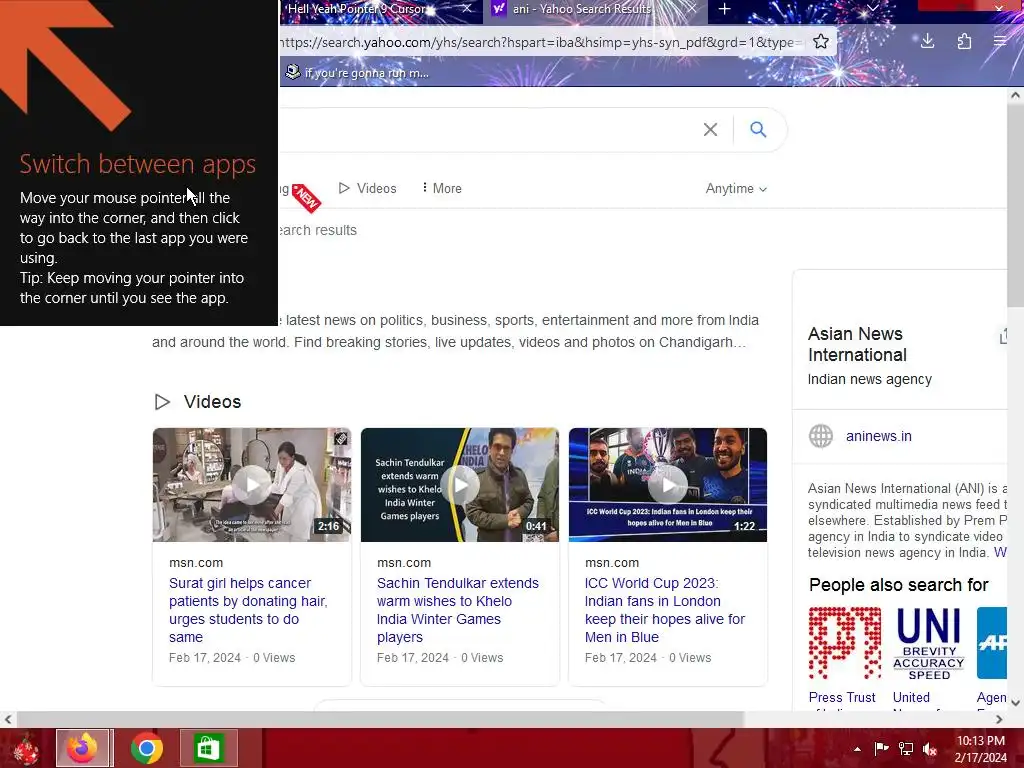
Task: Click the Videos section play outline icon
Action: tap(162, 402)
